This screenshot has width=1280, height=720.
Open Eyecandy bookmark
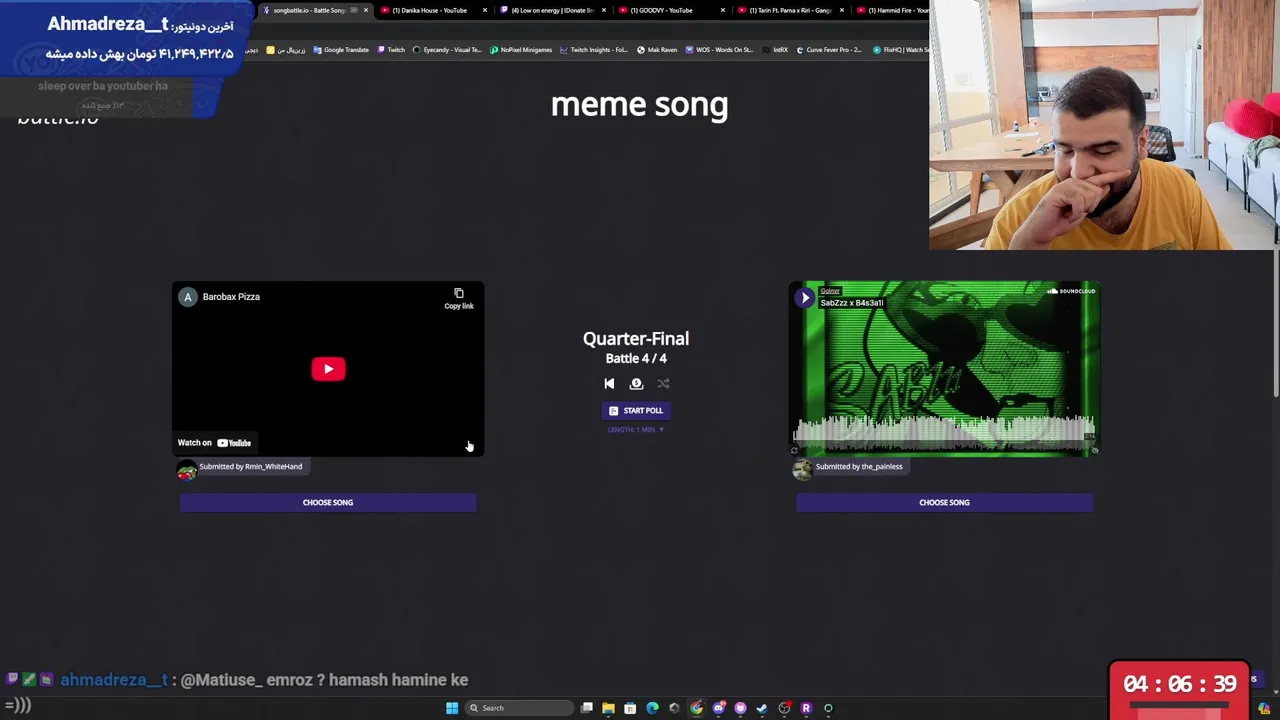(x=447, y=50)
